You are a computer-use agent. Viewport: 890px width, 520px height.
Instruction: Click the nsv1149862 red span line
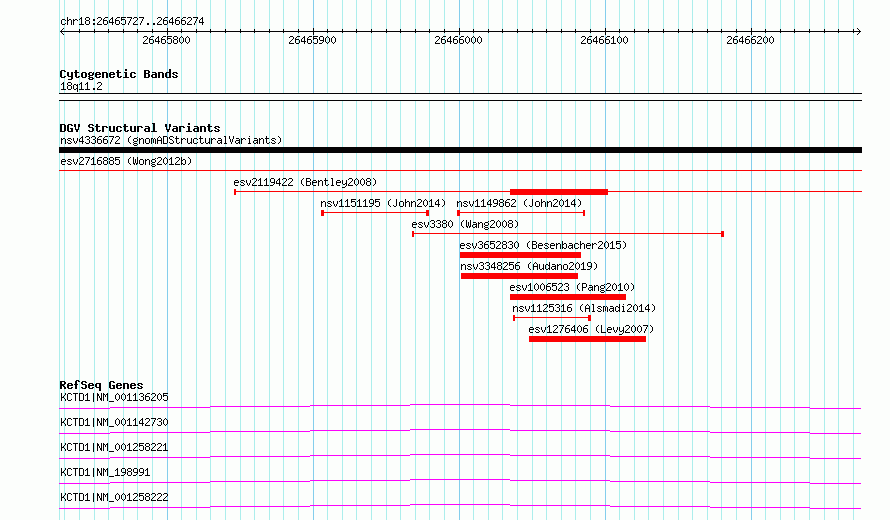coord(521,213)
